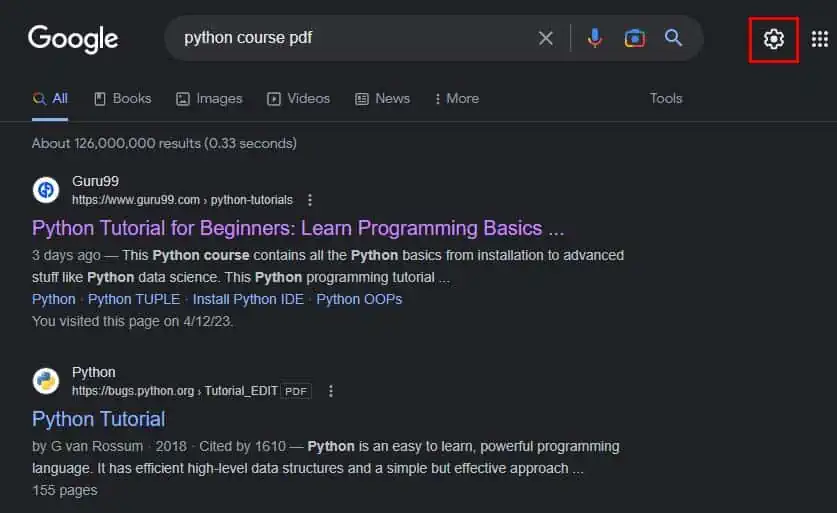Search by image with camera icon
Image resolution: width=837 pixels, height=513 pixels.
click(634, 38)
